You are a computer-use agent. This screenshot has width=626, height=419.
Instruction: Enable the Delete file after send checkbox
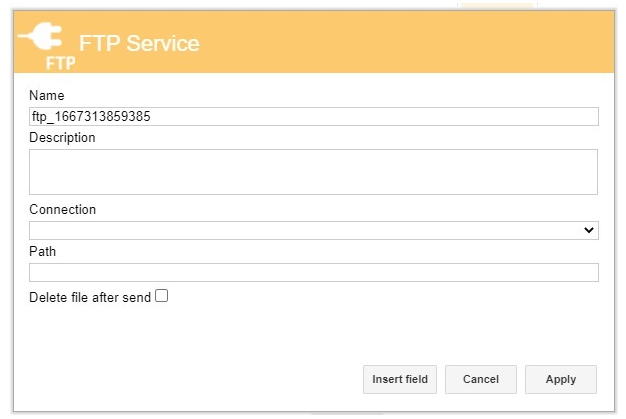(161, 296)
